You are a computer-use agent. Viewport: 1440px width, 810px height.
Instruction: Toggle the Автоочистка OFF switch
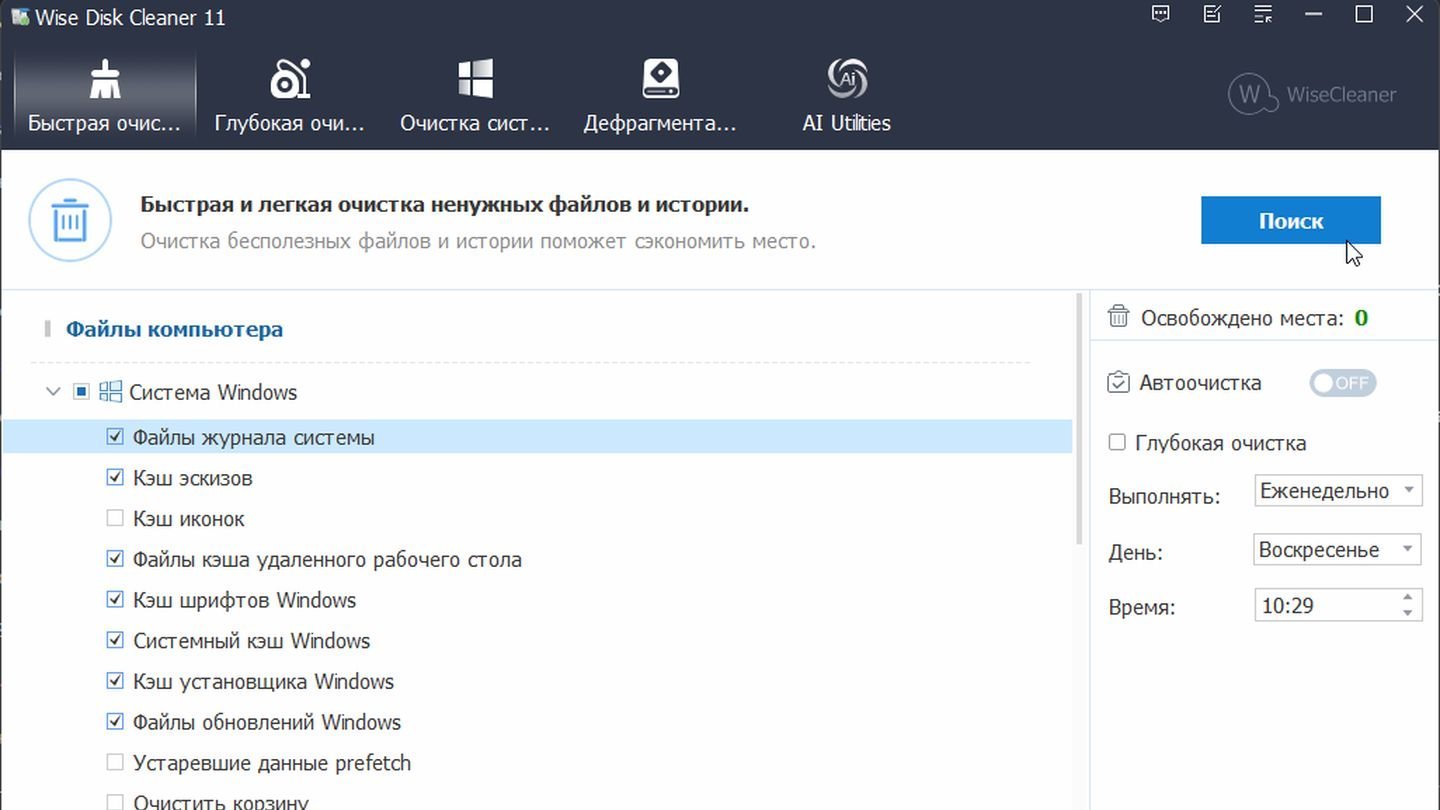click(1343, 383)
